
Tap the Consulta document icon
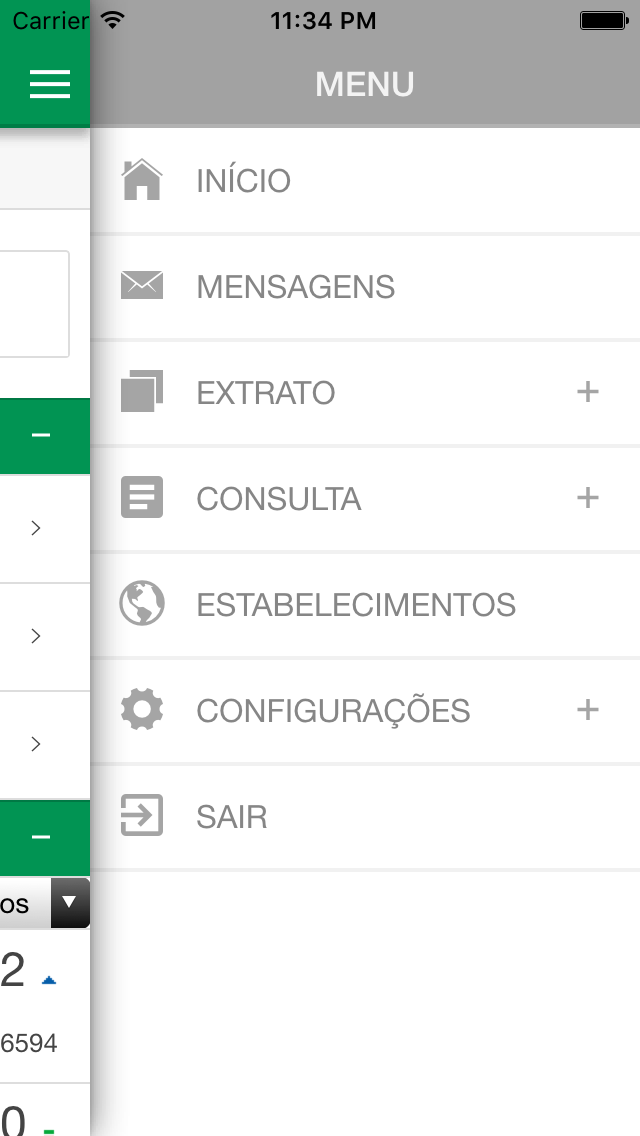pos(142,497)
